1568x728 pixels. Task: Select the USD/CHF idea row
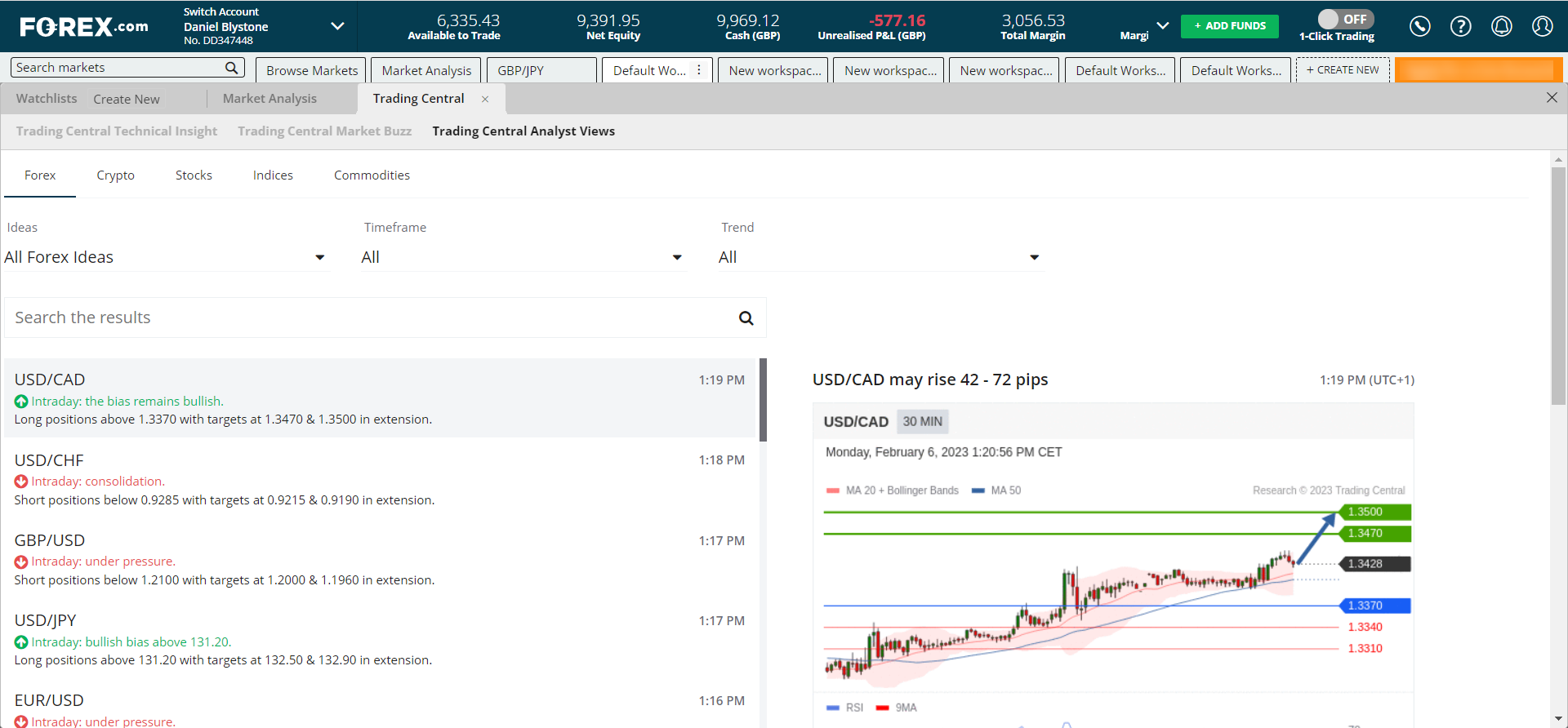381,479
